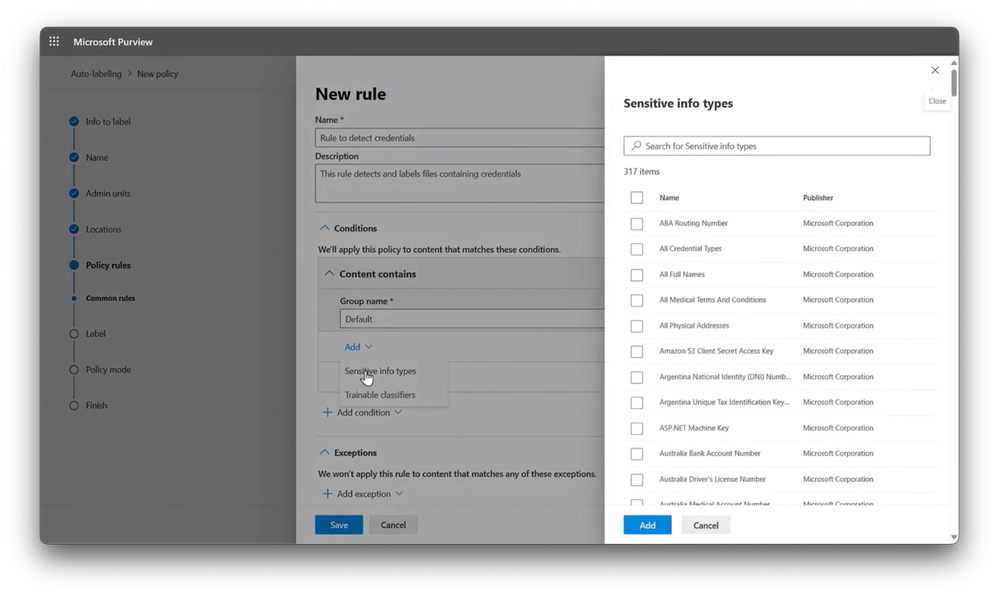999x597 pixels.
Task: Click Save in New rule
Action: pos(339,525)
